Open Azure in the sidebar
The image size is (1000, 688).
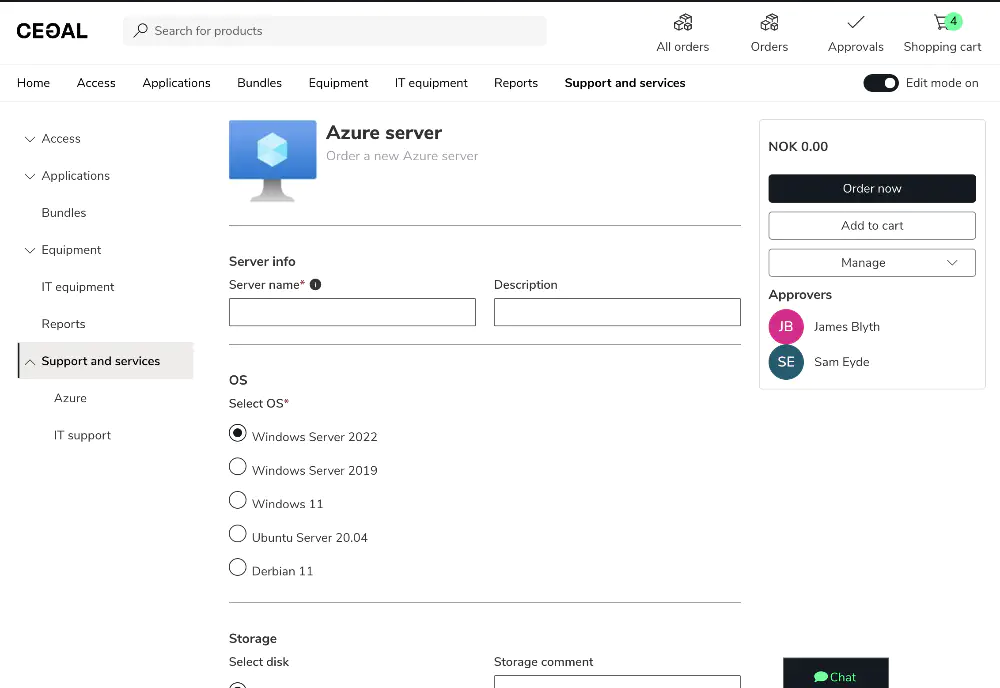[70, 398]
